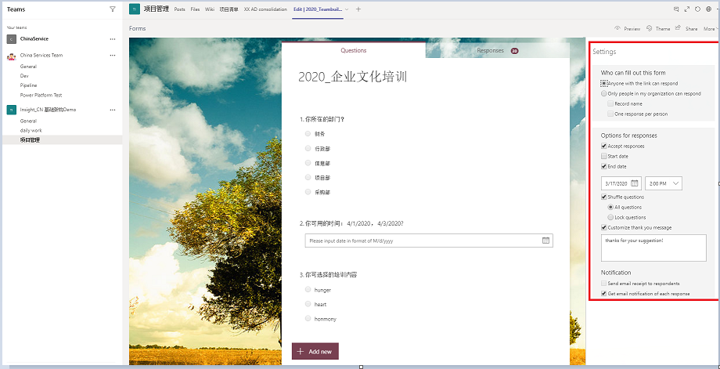
Task: Toggle the End date checkbox
Action: [x=603, y=167]
